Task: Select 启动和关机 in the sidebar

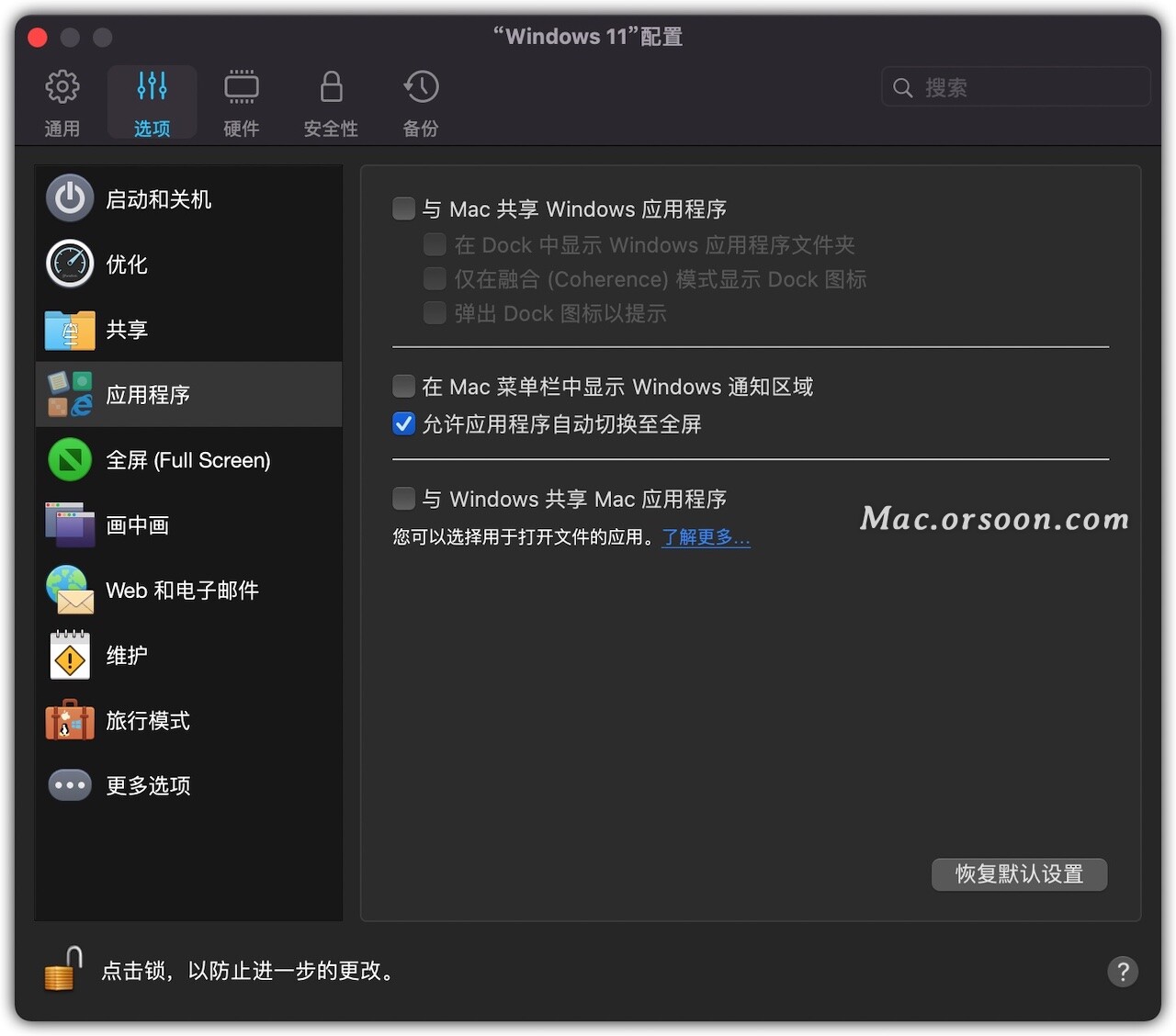Action: [x=188, y=198]
